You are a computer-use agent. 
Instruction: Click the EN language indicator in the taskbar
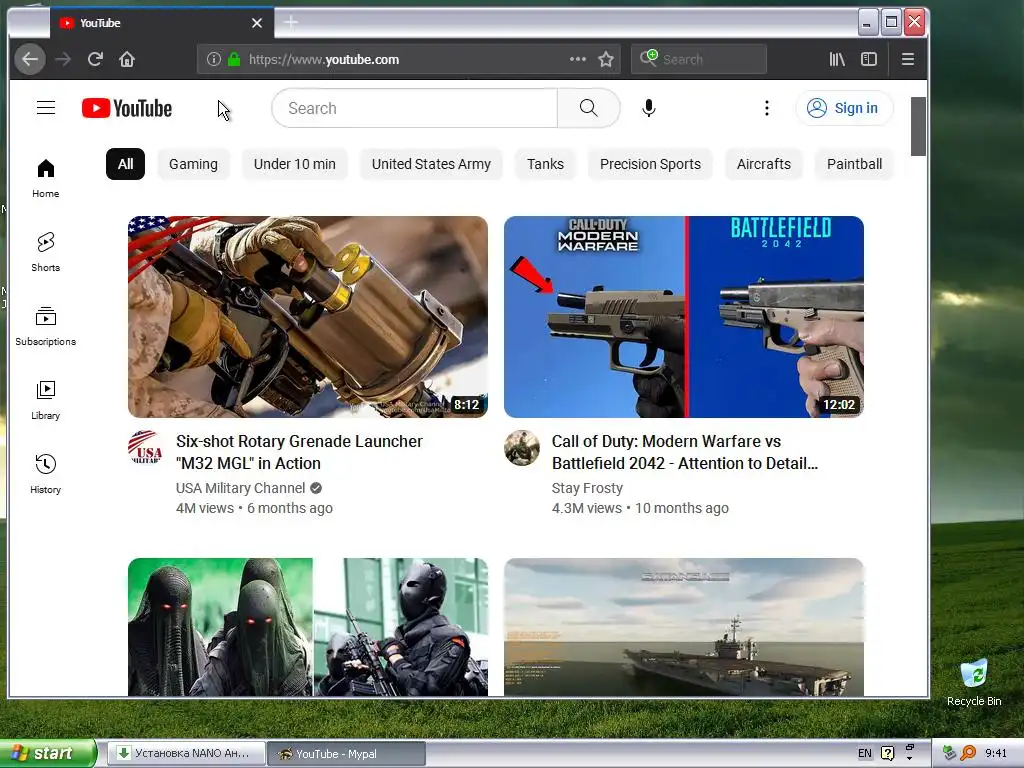coord(865,753)
